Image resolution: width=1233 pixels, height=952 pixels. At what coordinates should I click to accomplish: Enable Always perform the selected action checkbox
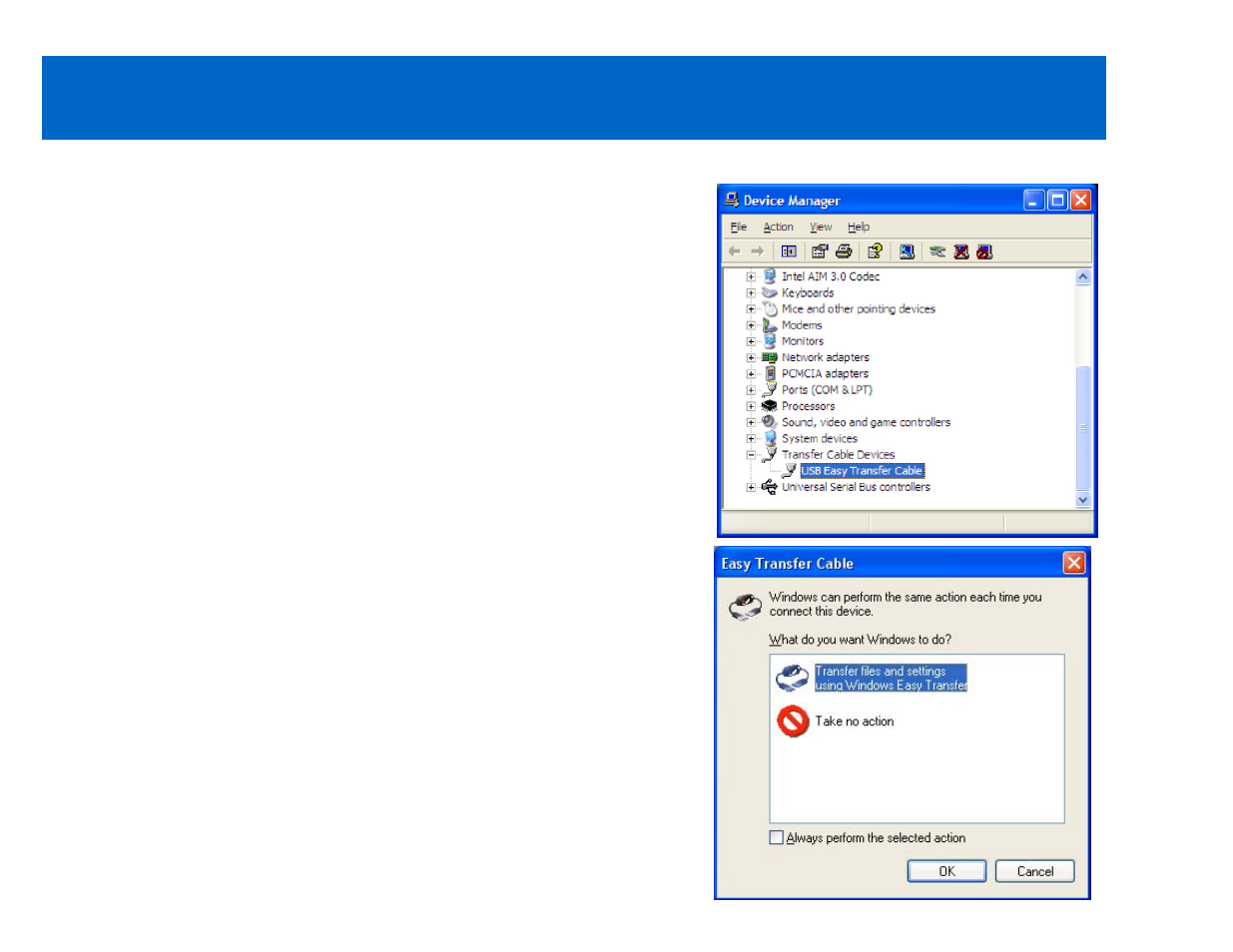(x=777, y=837)
